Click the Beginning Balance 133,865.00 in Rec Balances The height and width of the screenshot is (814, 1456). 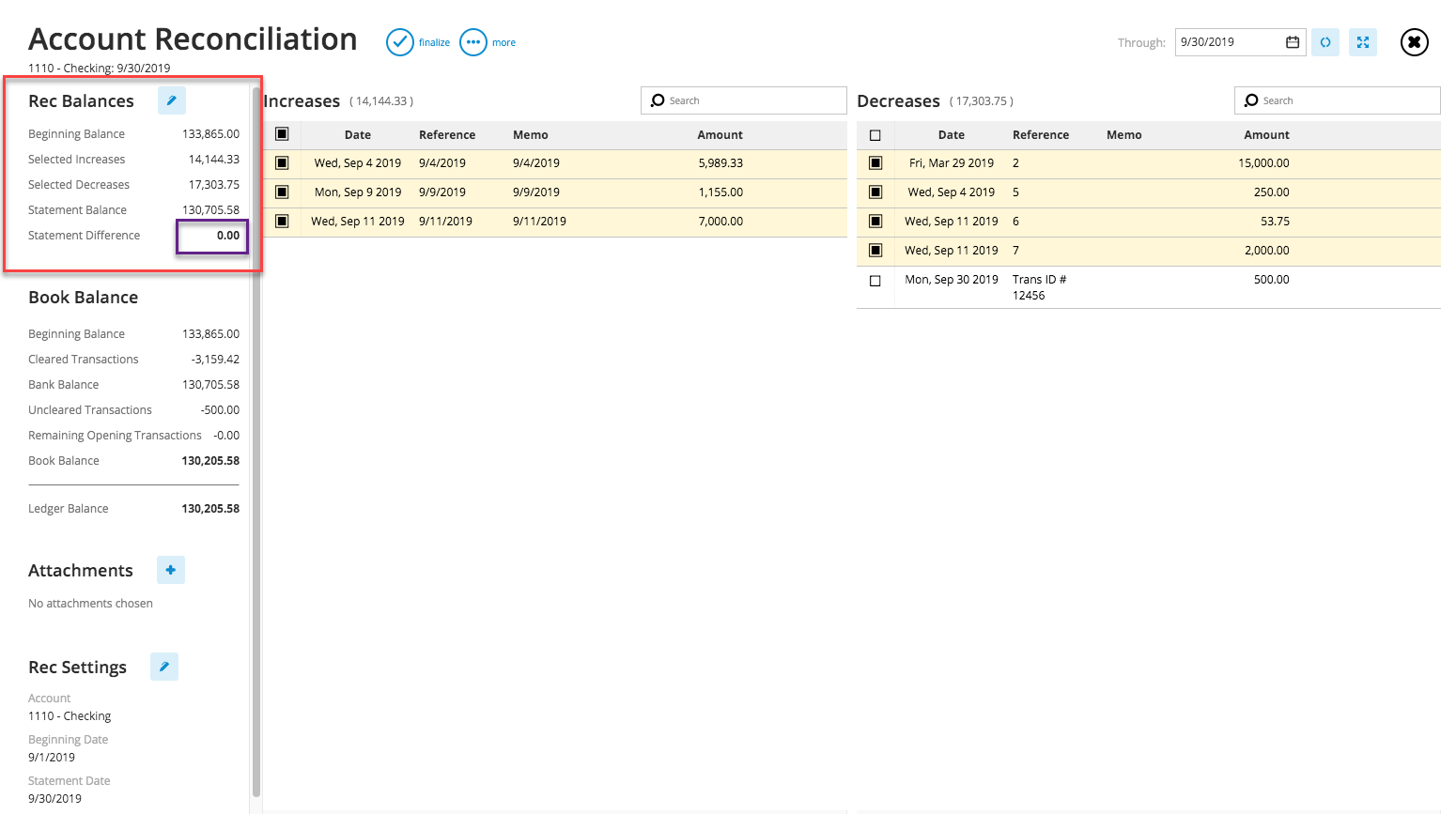(x=210, y=134)
